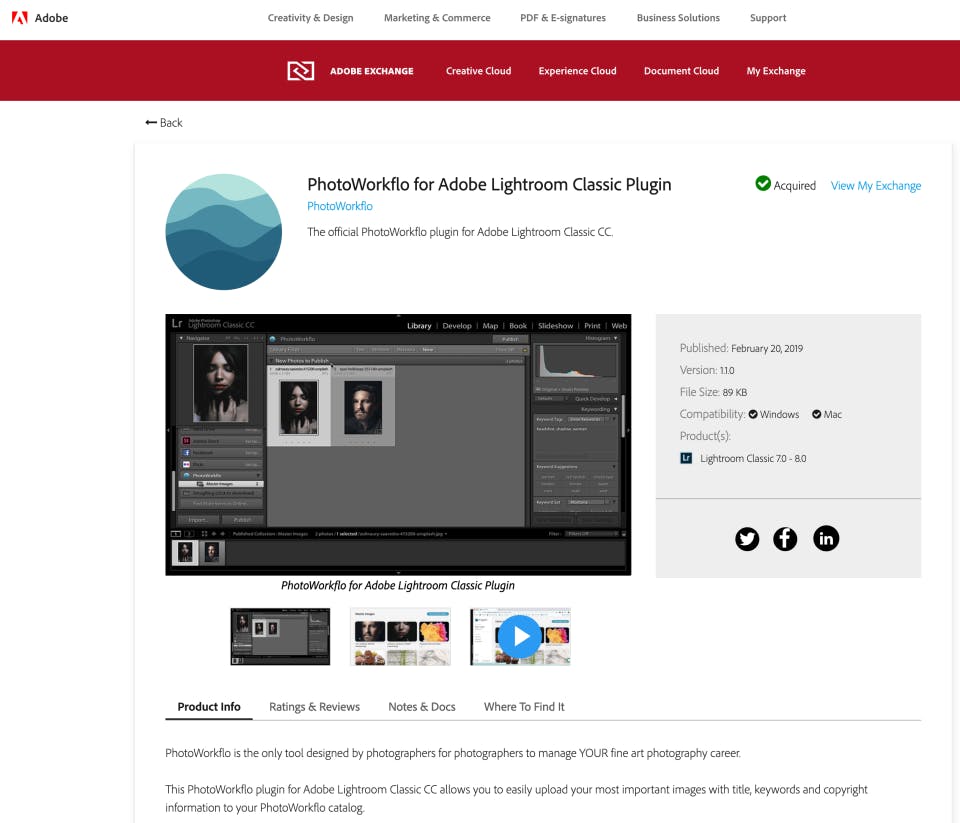Share on Facebook icon
The image size is (960, 823).
[785, 539]
